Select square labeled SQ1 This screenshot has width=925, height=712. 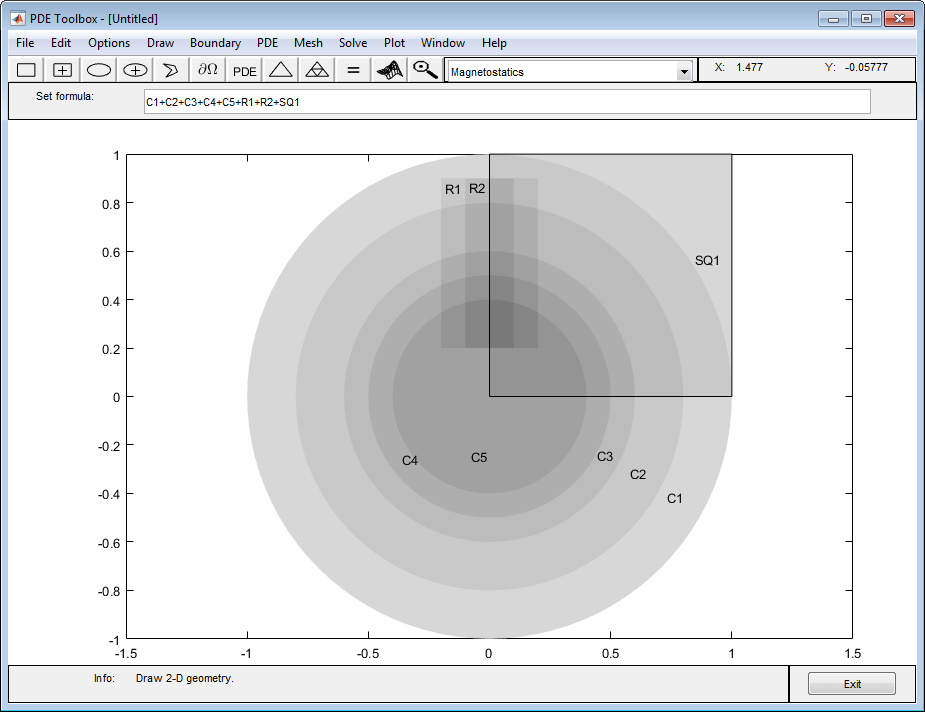pyautogui.click(x=707, y=260)
